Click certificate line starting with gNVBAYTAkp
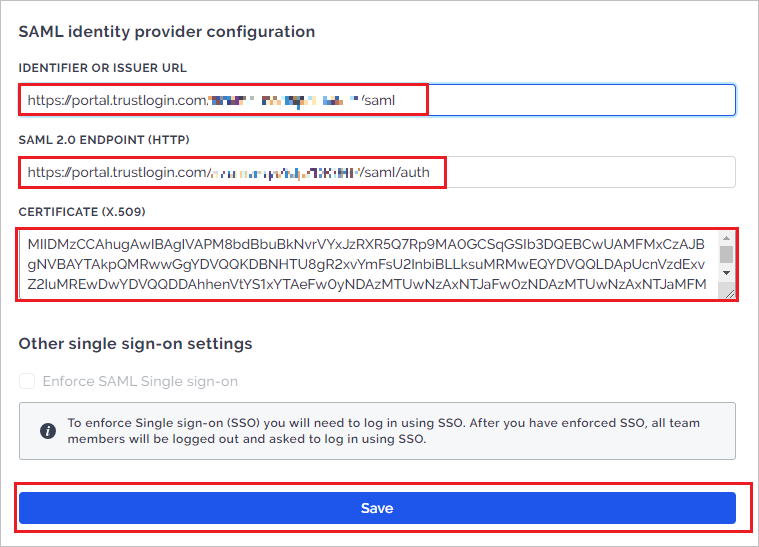759x547 pixels. pos(366,264)
